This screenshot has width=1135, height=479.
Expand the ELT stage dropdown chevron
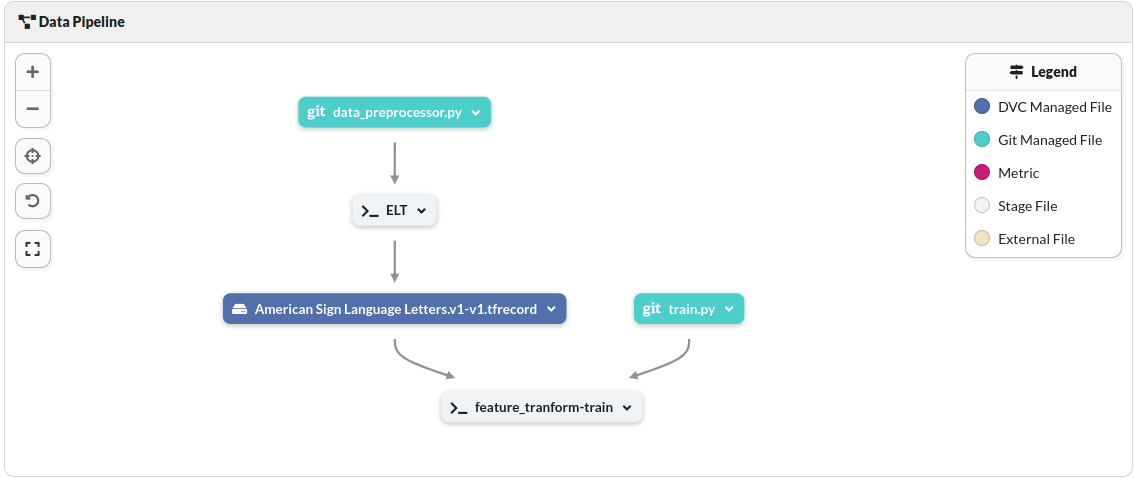(422, 211)
